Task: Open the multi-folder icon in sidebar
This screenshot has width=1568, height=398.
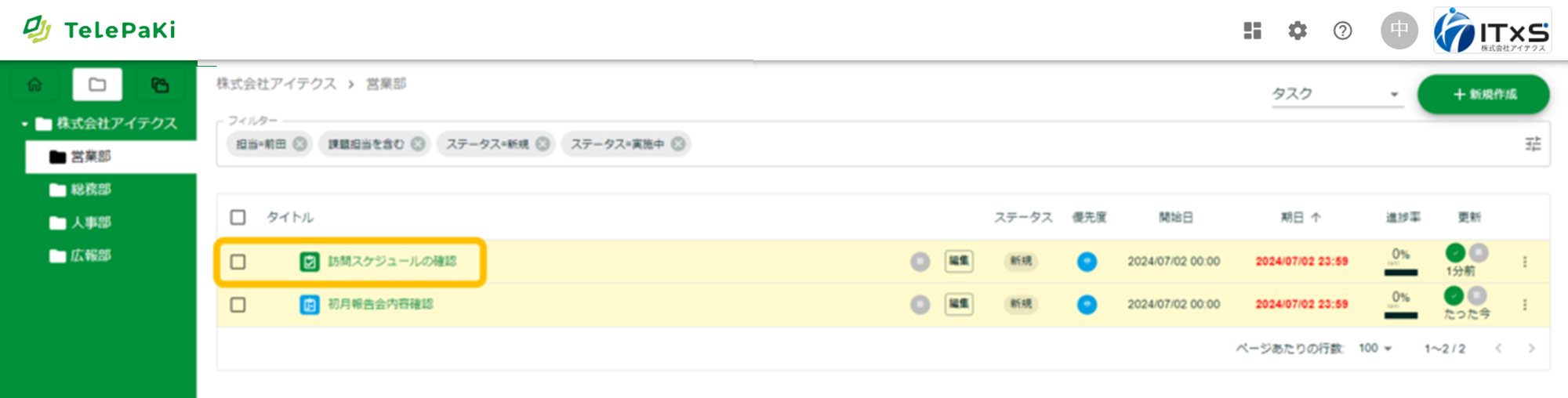Action: 160,85
